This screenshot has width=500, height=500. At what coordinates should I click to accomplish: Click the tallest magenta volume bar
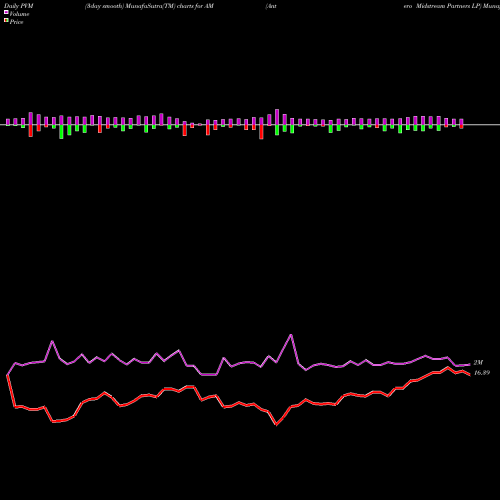coord(277,117)
